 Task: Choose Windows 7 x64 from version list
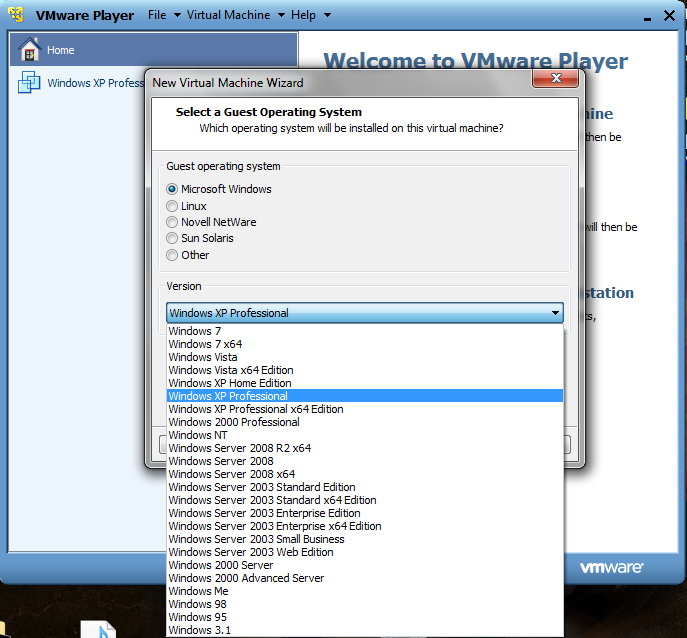tap(365, 344)
